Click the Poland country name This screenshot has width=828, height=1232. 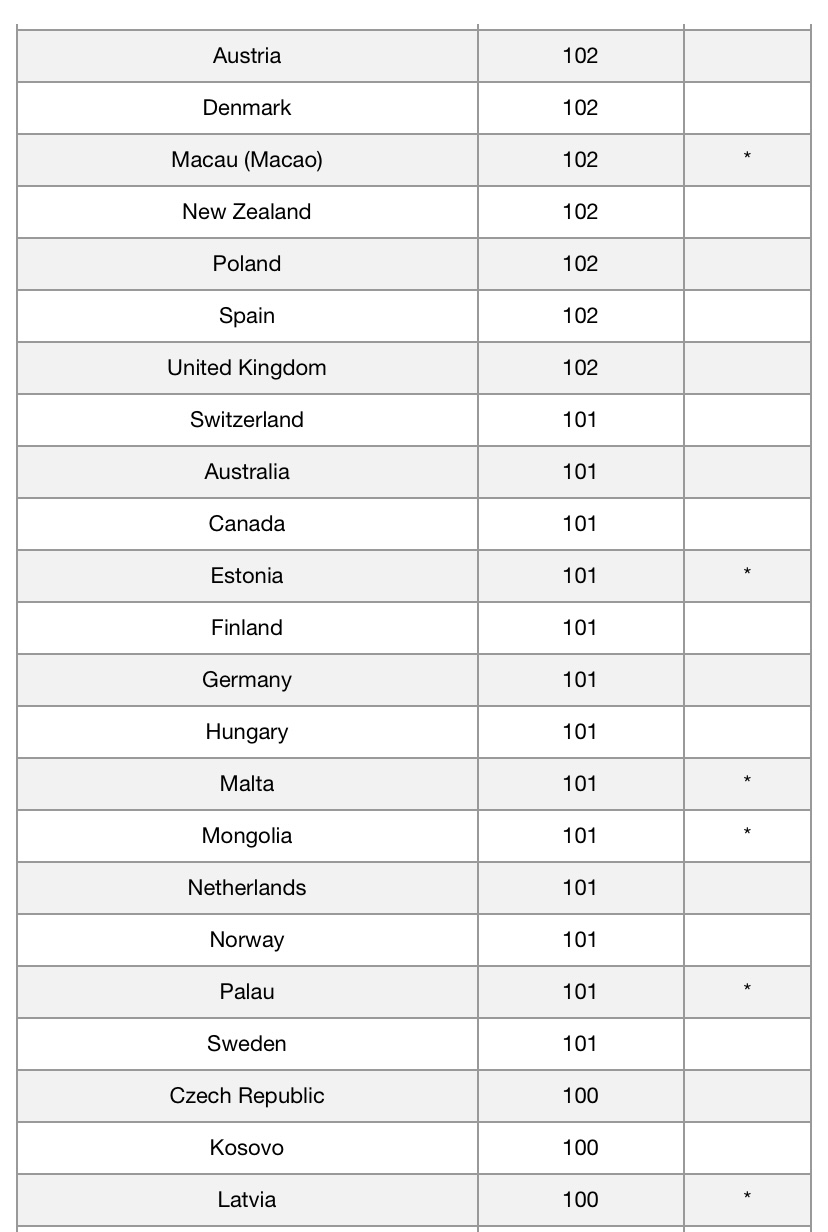pyautogui.click(x=247, y=264)
